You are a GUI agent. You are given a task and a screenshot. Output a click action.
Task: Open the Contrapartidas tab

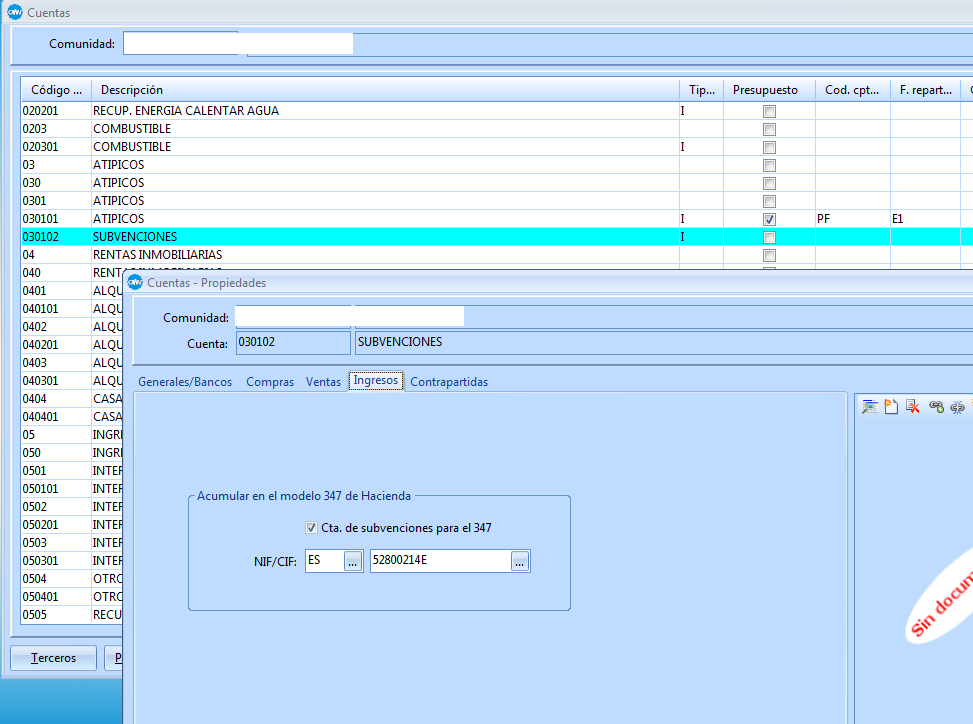(449, 382)
